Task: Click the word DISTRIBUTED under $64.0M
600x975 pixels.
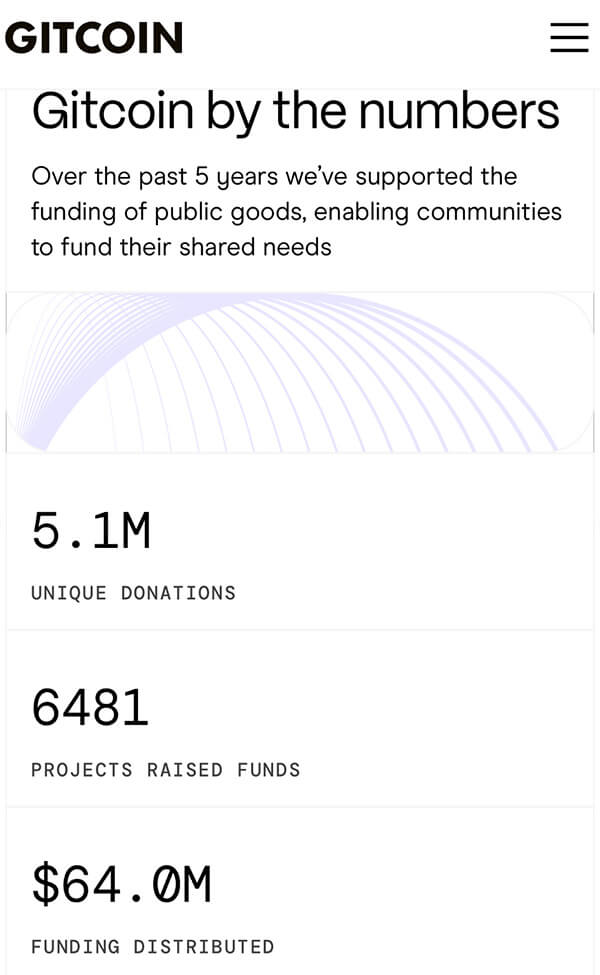Action: [x=204, y=946]
